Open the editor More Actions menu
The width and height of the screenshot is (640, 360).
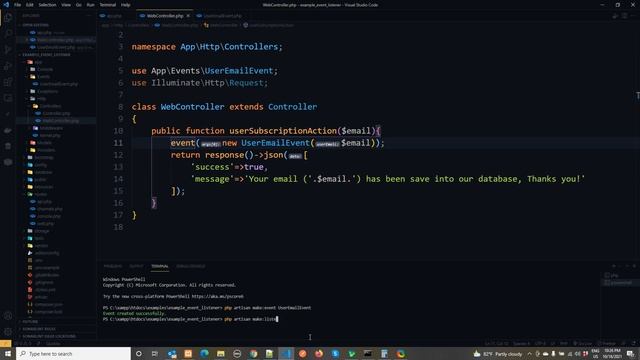pyautogui.click(x=633, y=16)
